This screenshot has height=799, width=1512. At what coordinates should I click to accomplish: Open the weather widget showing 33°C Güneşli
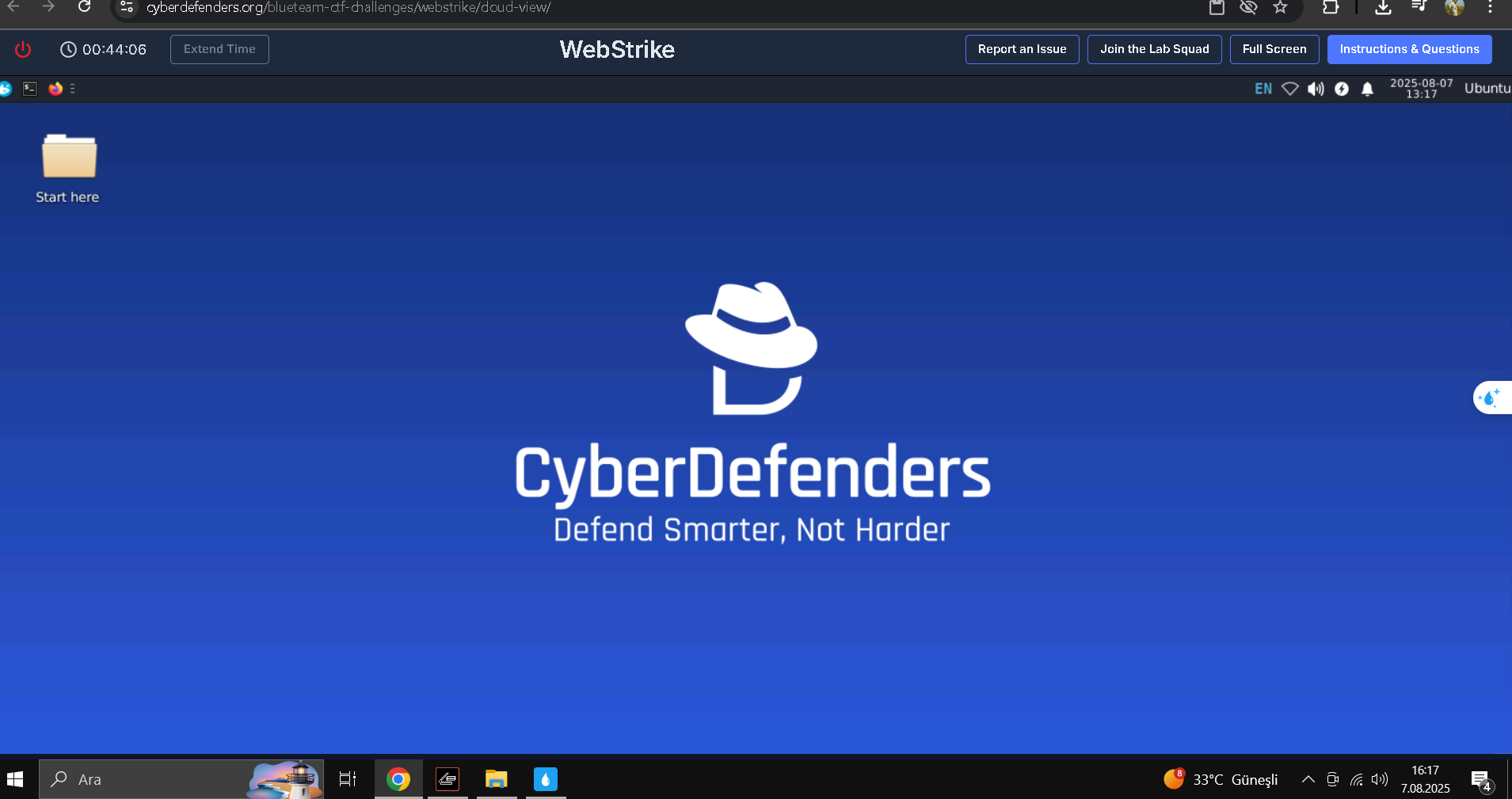[x=1221, y=779]
